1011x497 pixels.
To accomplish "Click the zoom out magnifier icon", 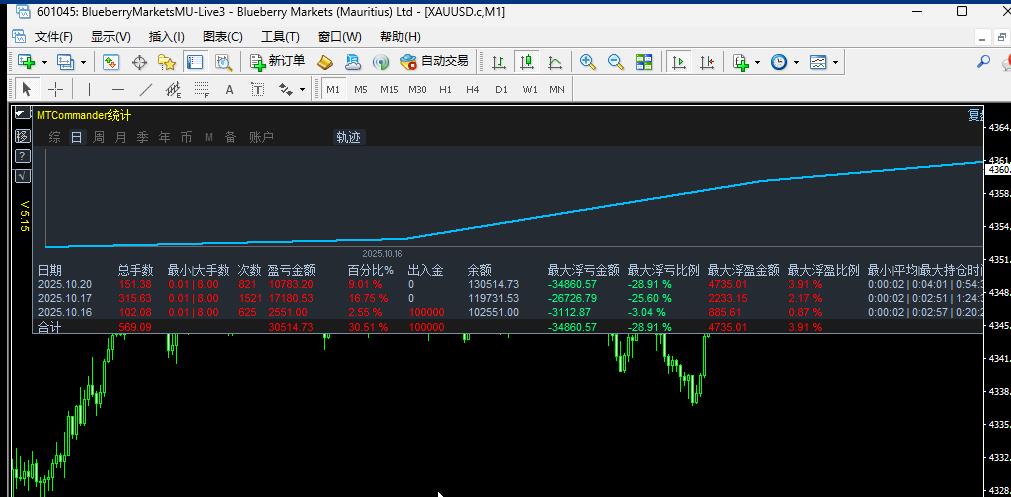I will (x=616, y=62).
